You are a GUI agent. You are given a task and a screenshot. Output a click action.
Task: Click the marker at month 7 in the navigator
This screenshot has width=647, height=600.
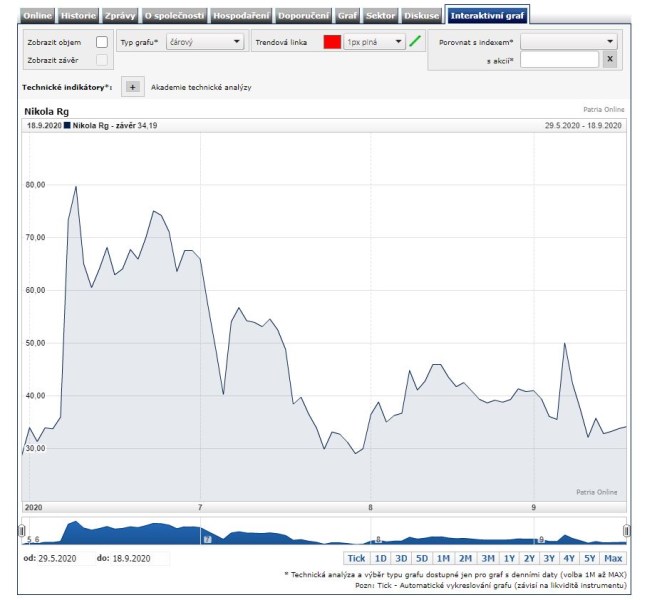pos(207,539)
